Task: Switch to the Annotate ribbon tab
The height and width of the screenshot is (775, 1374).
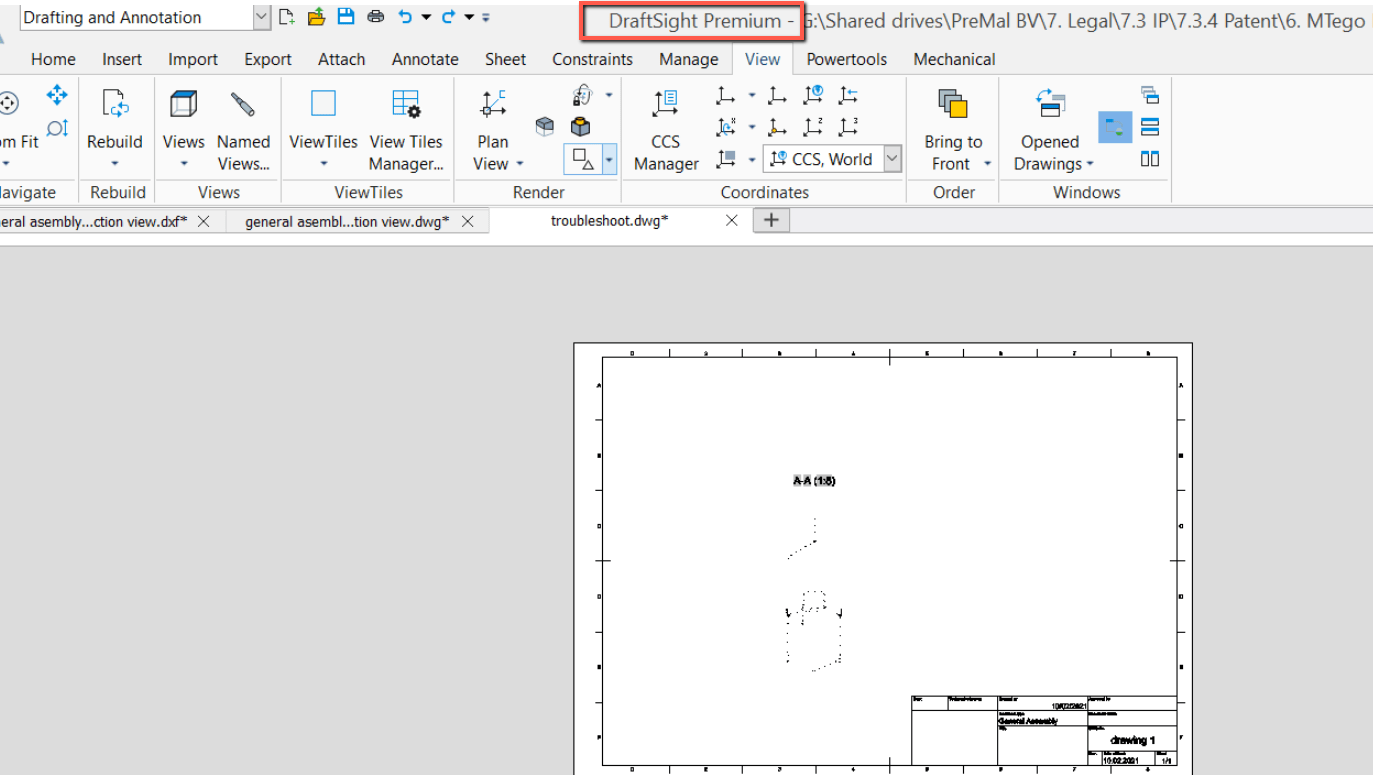Action: (x=425, y=59)
